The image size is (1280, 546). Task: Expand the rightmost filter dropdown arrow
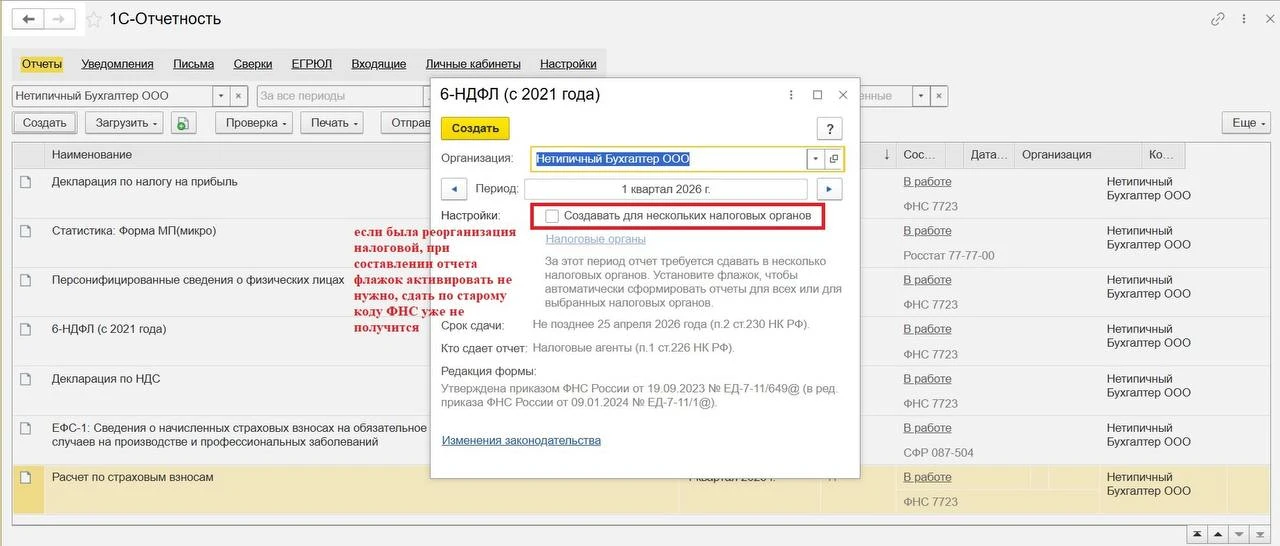[920, 96]
